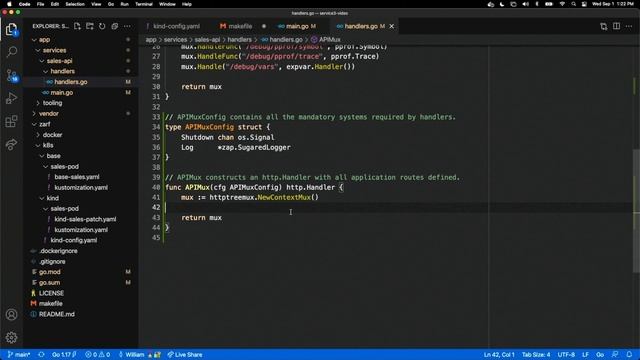Viewport: 640px width, 360px height.
Task: Click the Wi-Fi icon in menu bar
Action: 562,4
